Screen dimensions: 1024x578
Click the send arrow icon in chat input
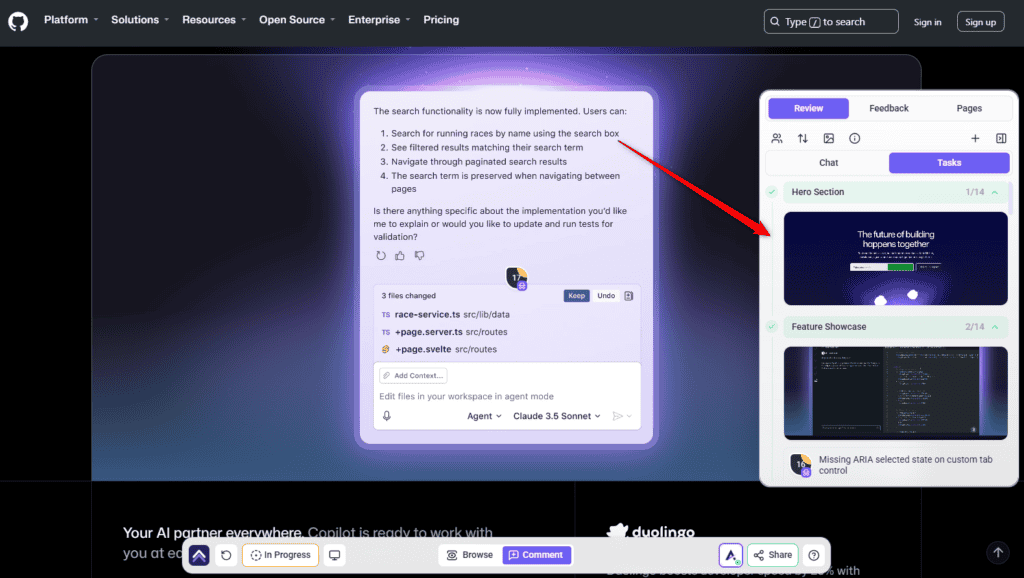(x=617, y=416)
